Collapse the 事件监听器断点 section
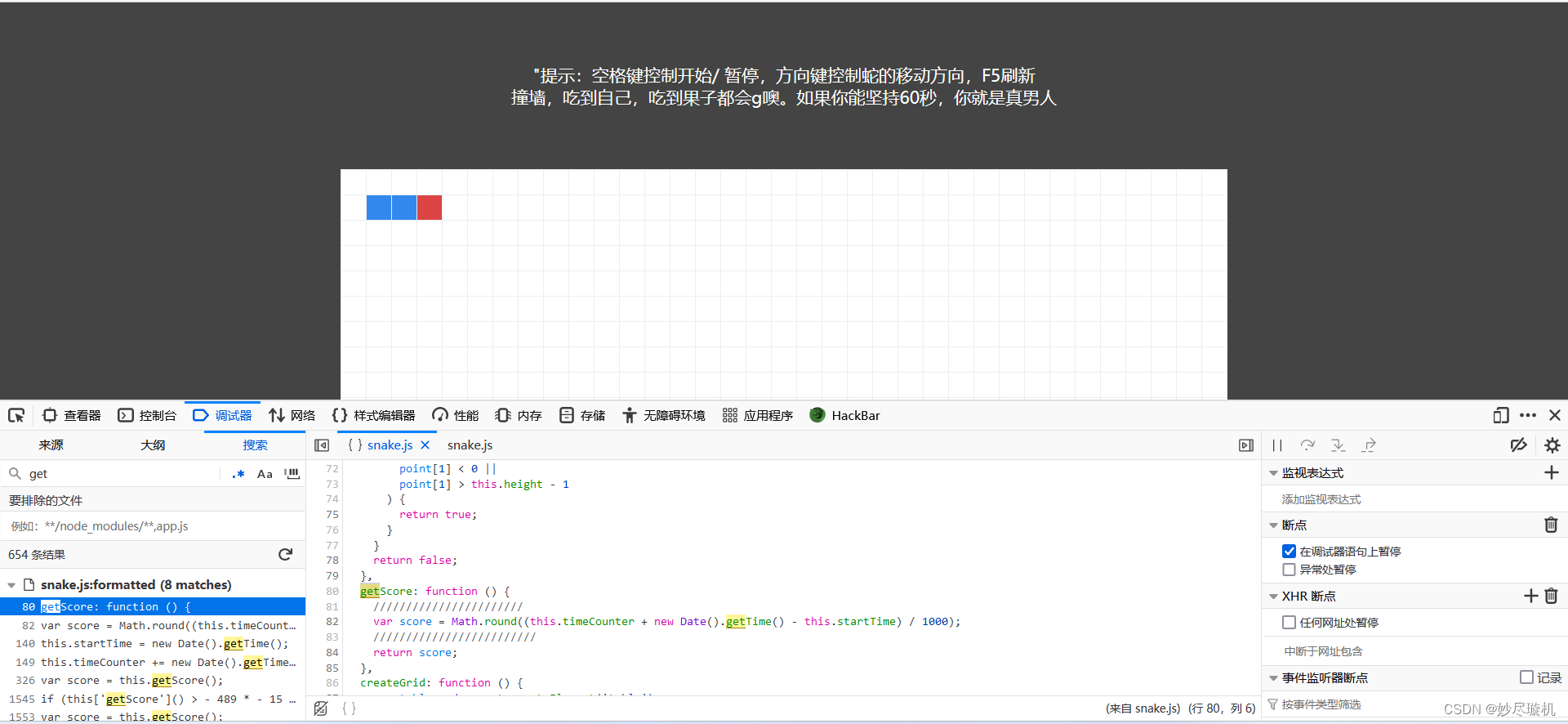Viewport: 1568px width, 724px height. [x=1273, y=678]
